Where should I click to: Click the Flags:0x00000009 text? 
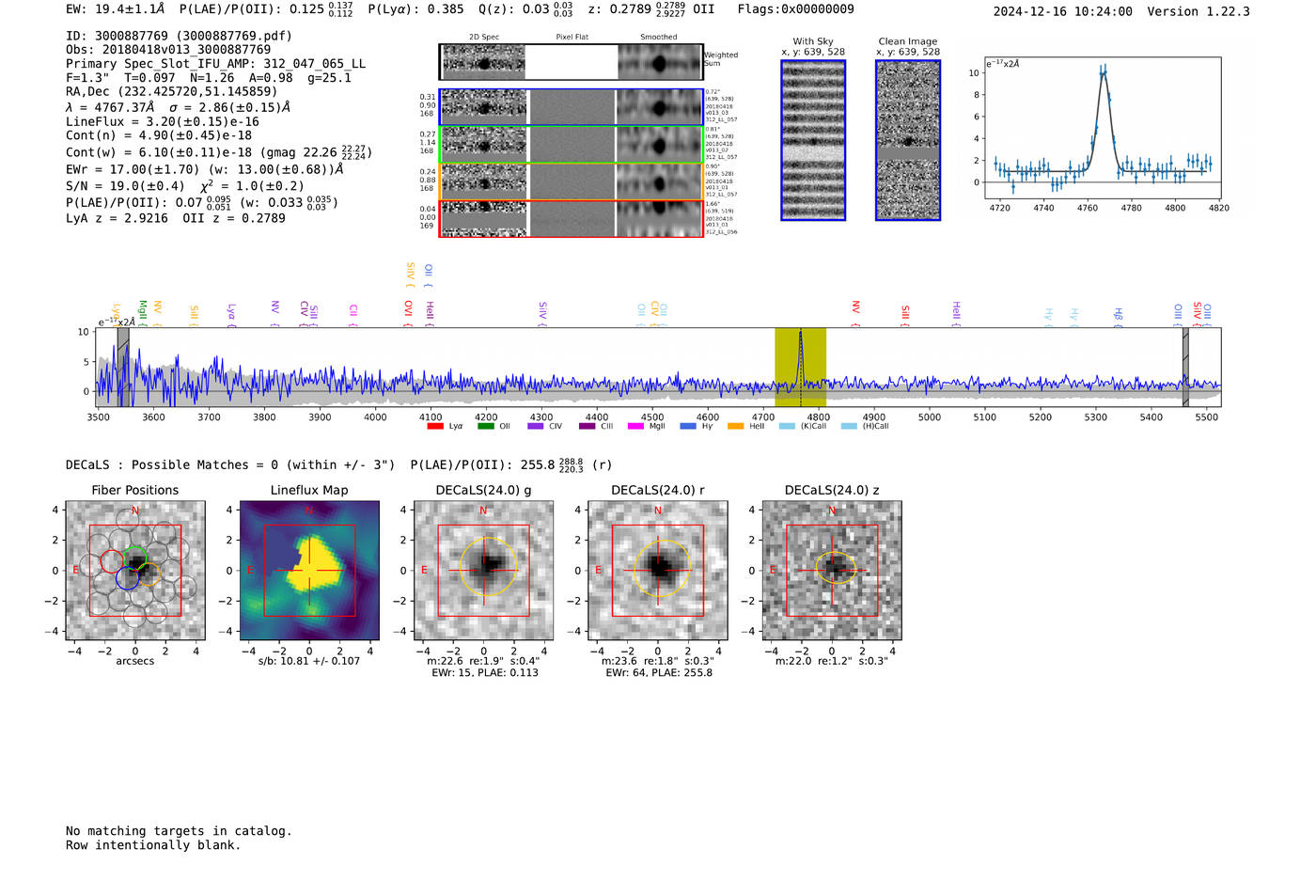click(x=796, y=9)
